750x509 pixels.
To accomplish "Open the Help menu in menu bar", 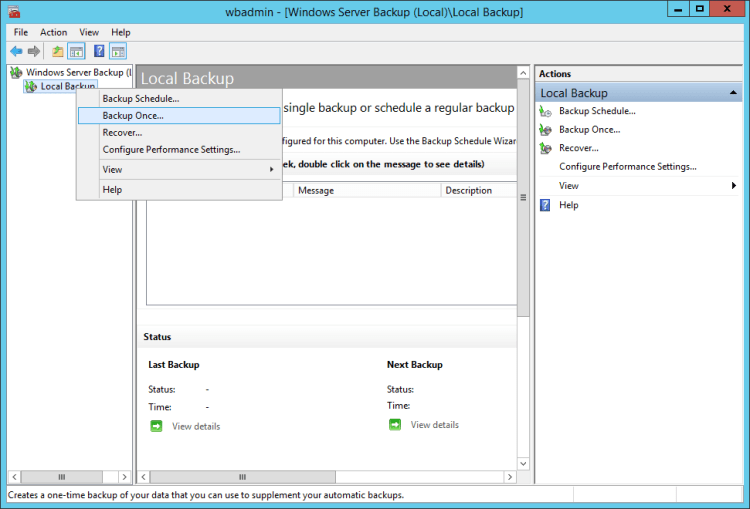I will tap(121, 32).
